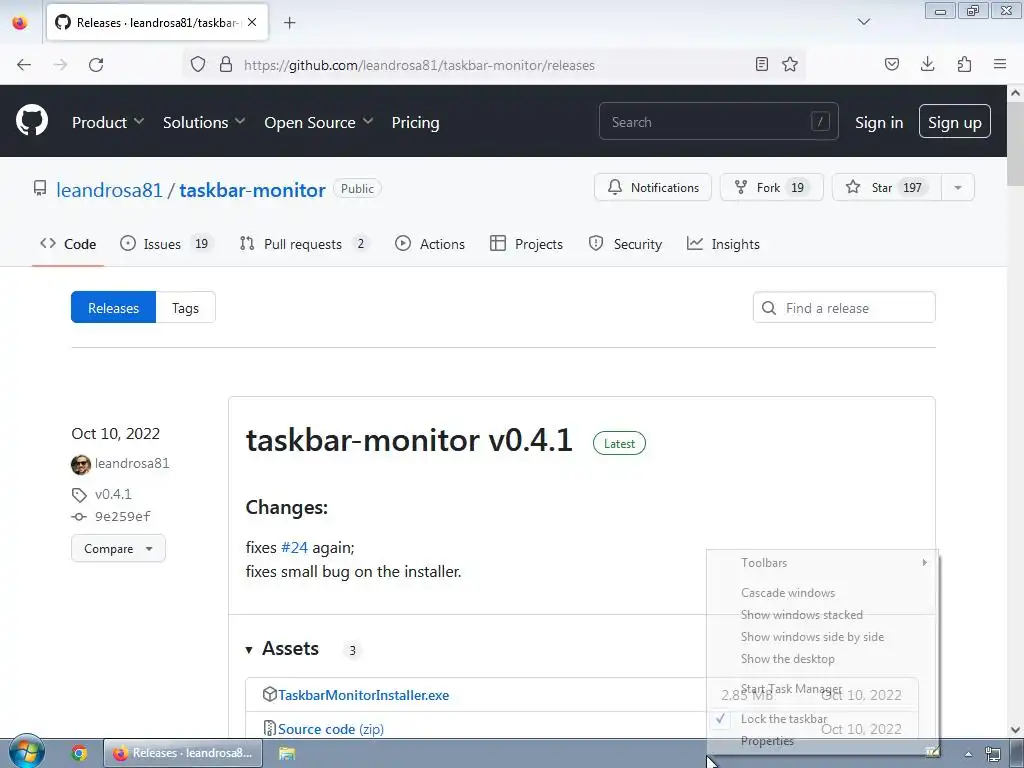This screenshot has width=1024, height=768.
Task: Reload the page with the refresh icon
Action: click(x=96, y=65)
